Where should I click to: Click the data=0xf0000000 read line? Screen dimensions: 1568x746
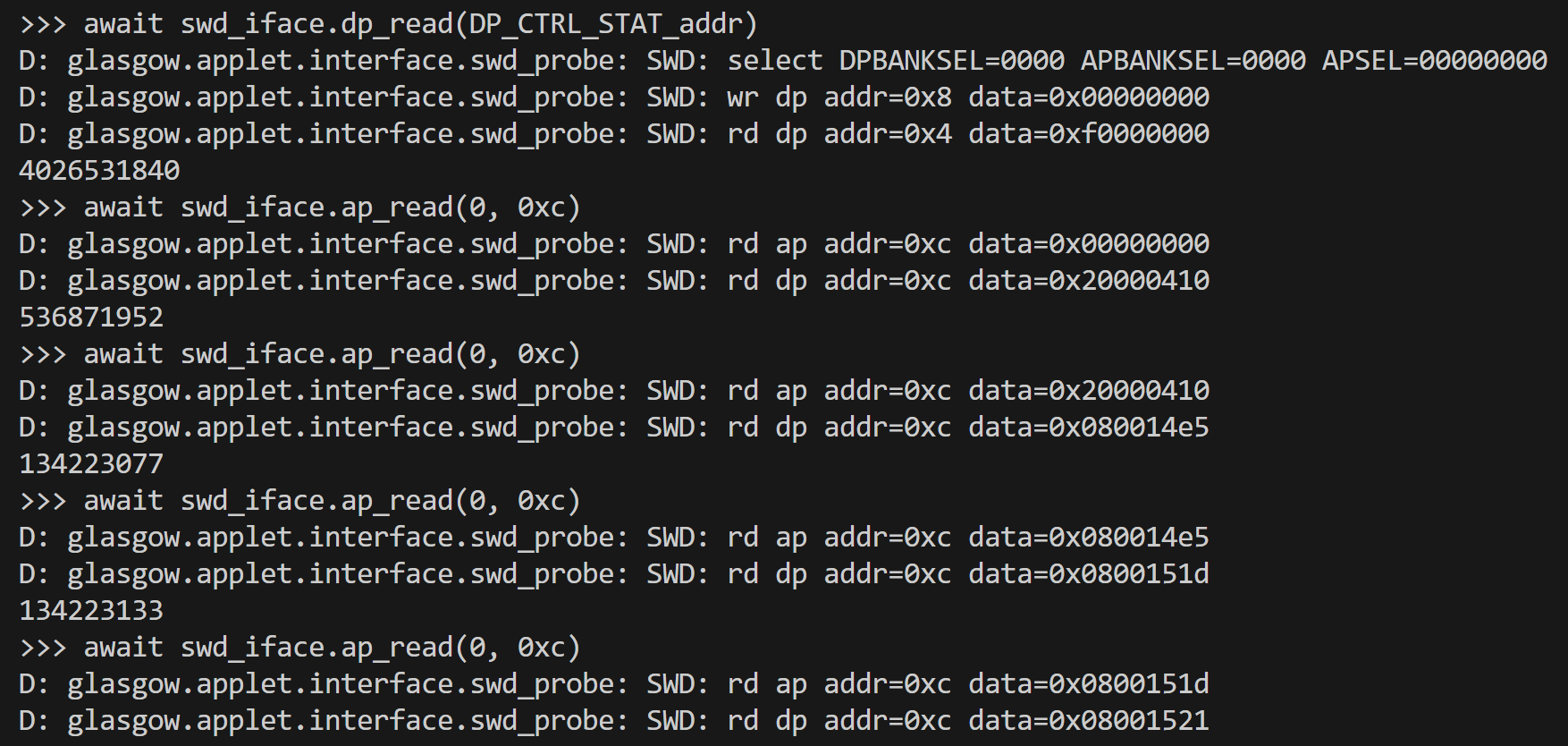tap(614, 134)
